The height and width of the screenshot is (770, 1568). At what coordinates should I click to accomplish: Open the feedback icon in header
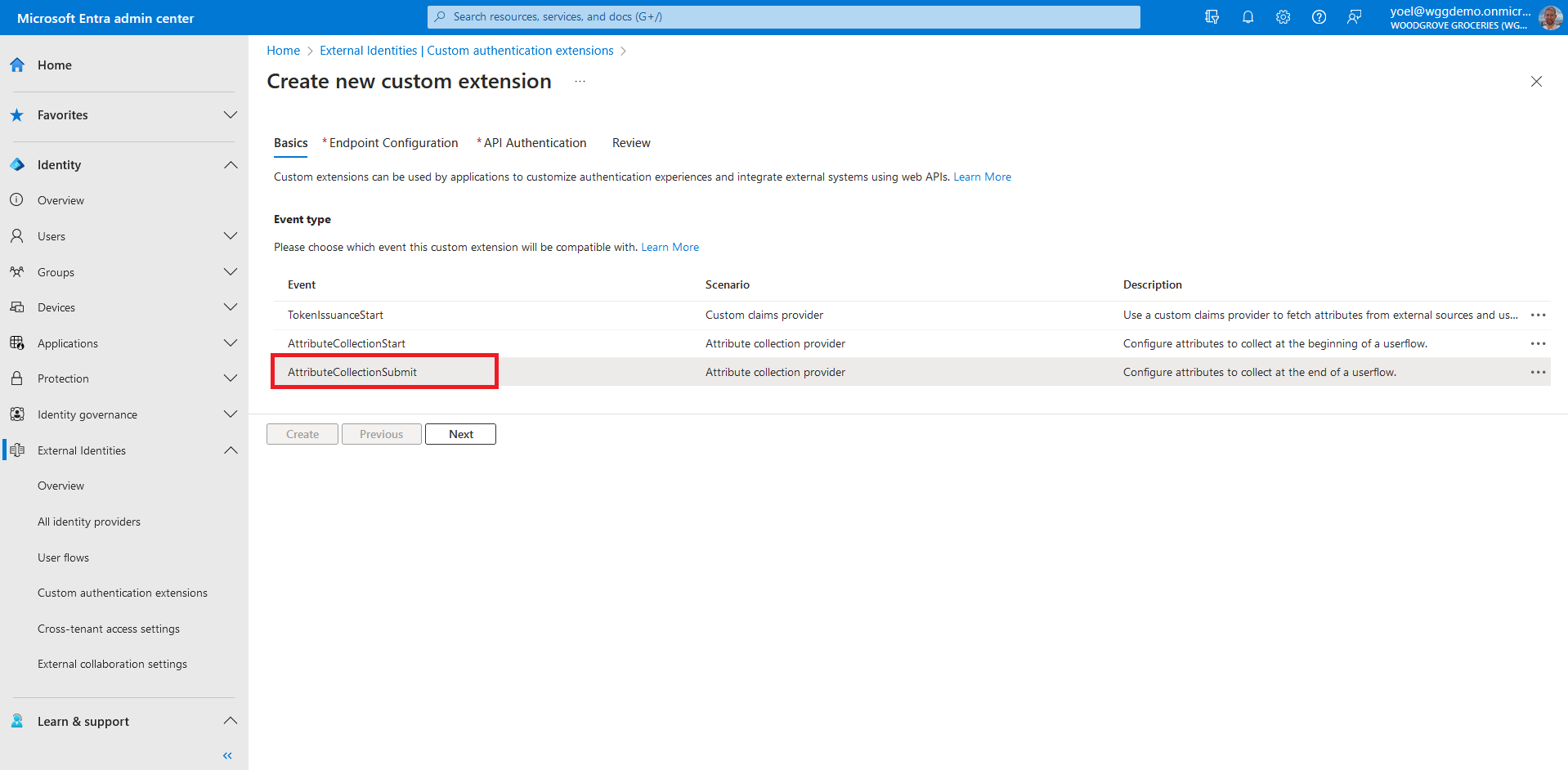click(x=1355, y=17)
